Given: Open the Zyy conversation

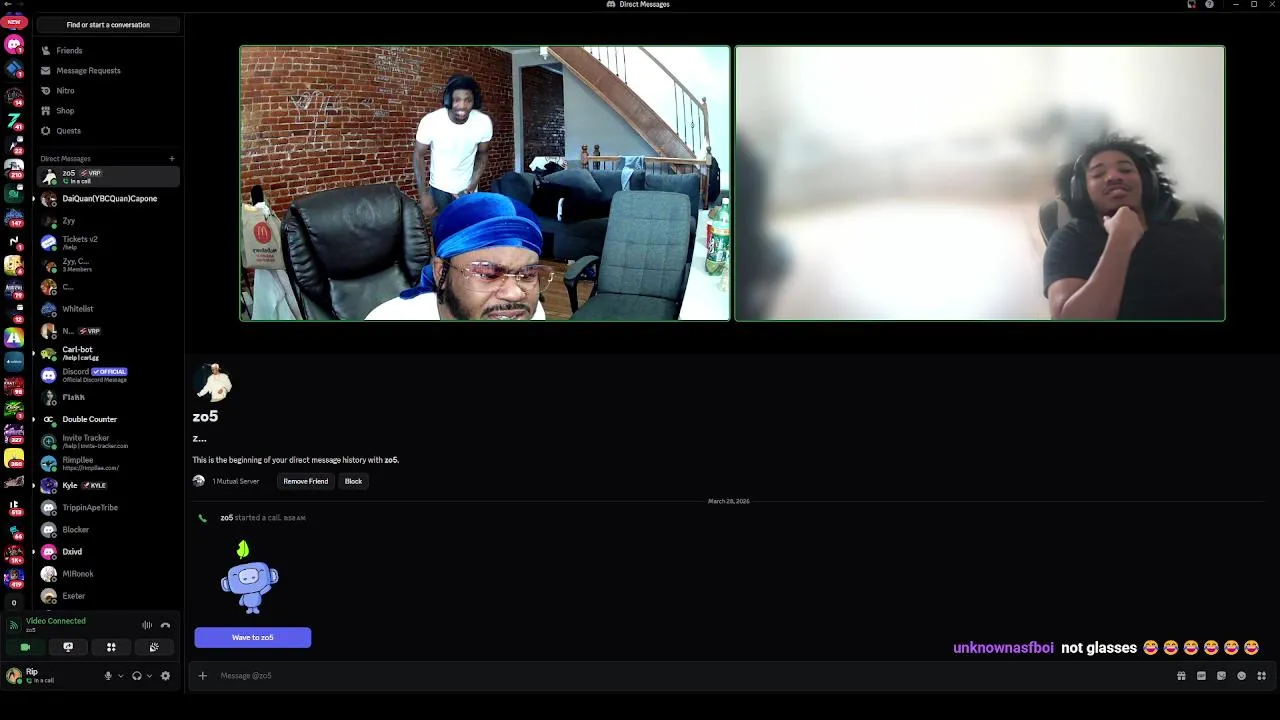Looking at the screenshot, I should tap(108, 220).
